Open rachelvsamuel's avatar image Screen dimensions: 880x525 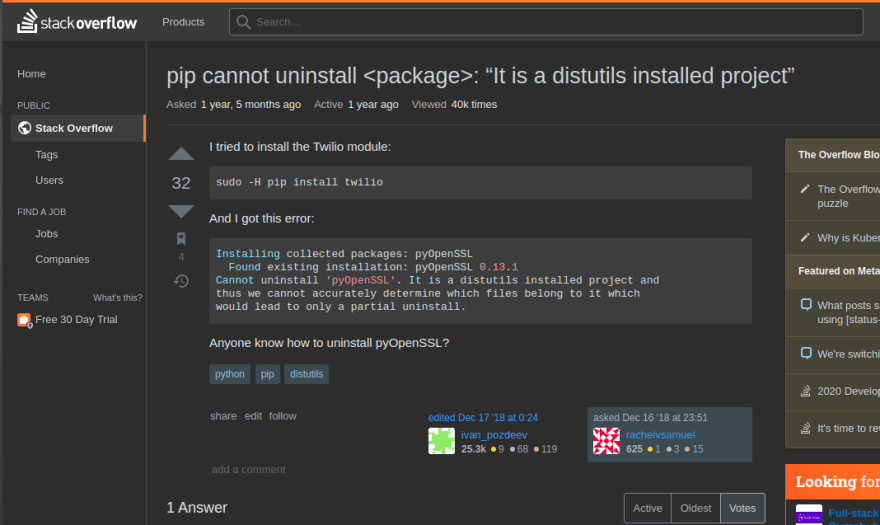coord(607,441)
